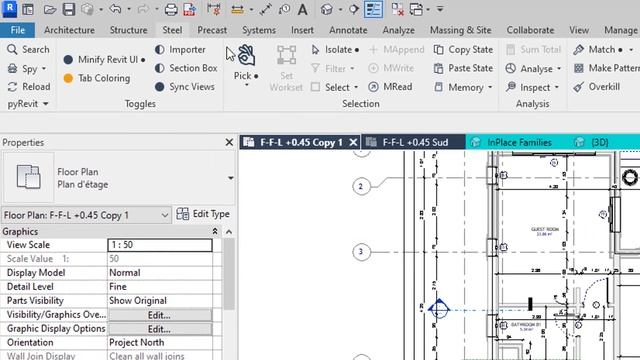Click the Switch Windows icon
Viewport: 640px width, 360px height.
(416, 9)
